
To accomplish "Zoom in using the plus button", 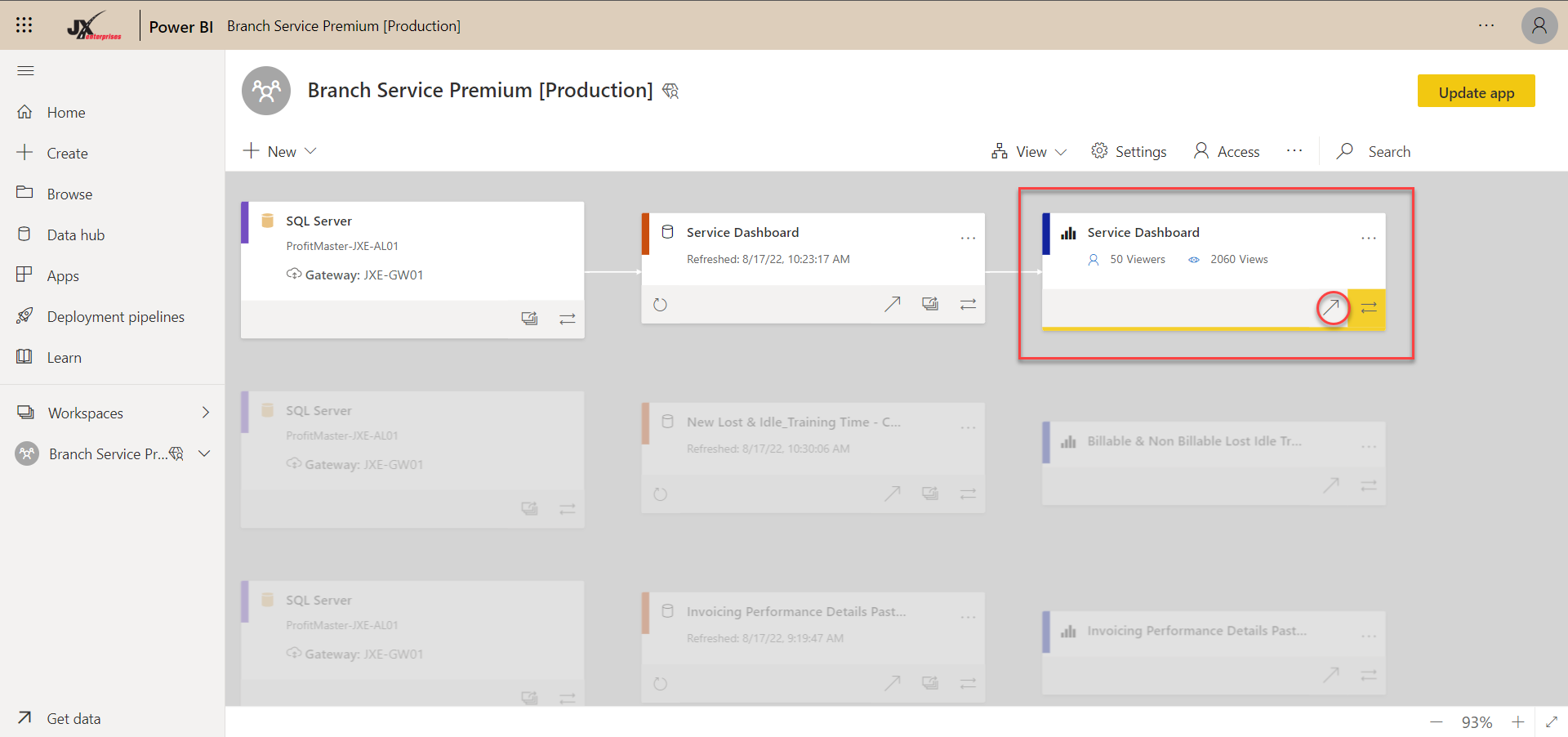I will tap(1517, 722).
